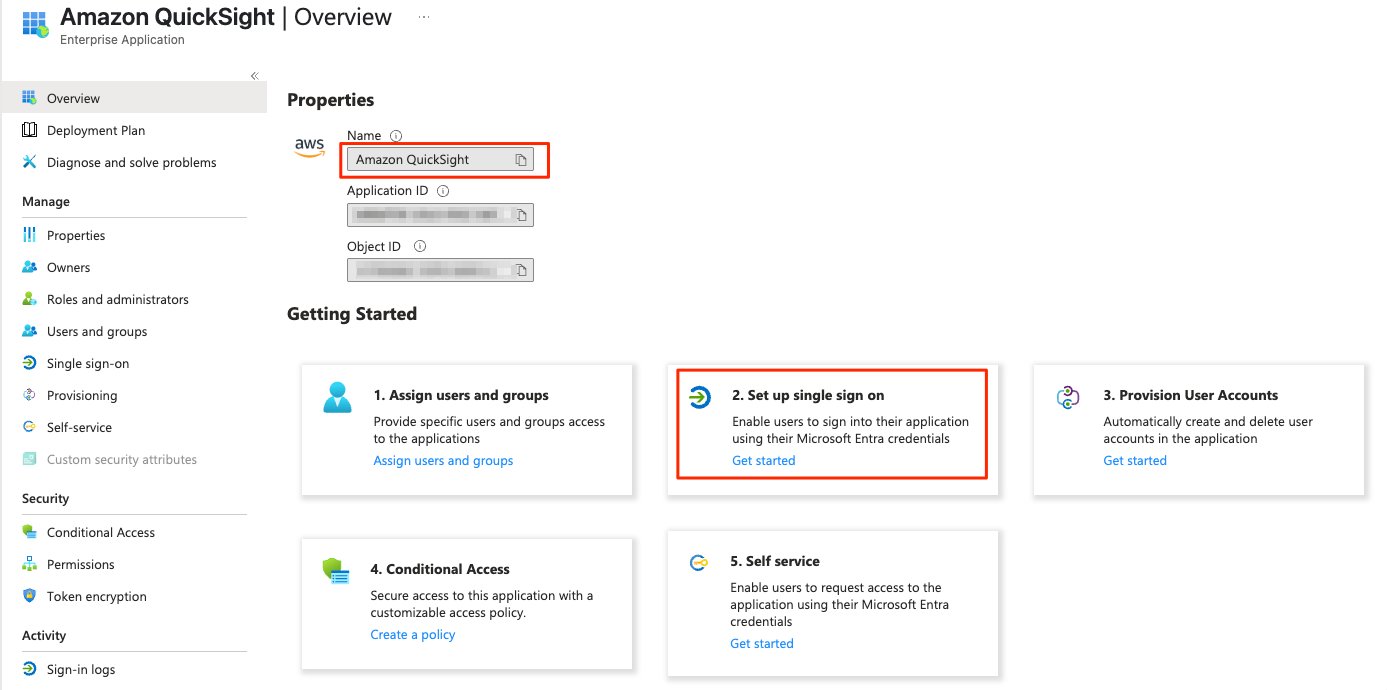Click the Owners people icon
1387x690 pixels.
click(29, 267)
